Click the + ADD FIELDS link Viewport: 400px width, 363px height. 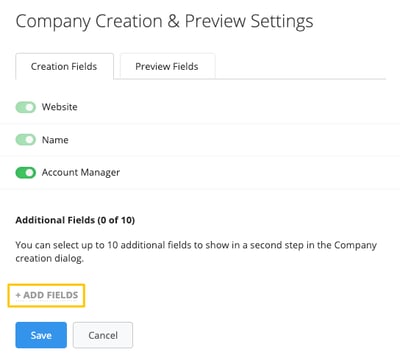pyautogui.click(x=47, y=295)
